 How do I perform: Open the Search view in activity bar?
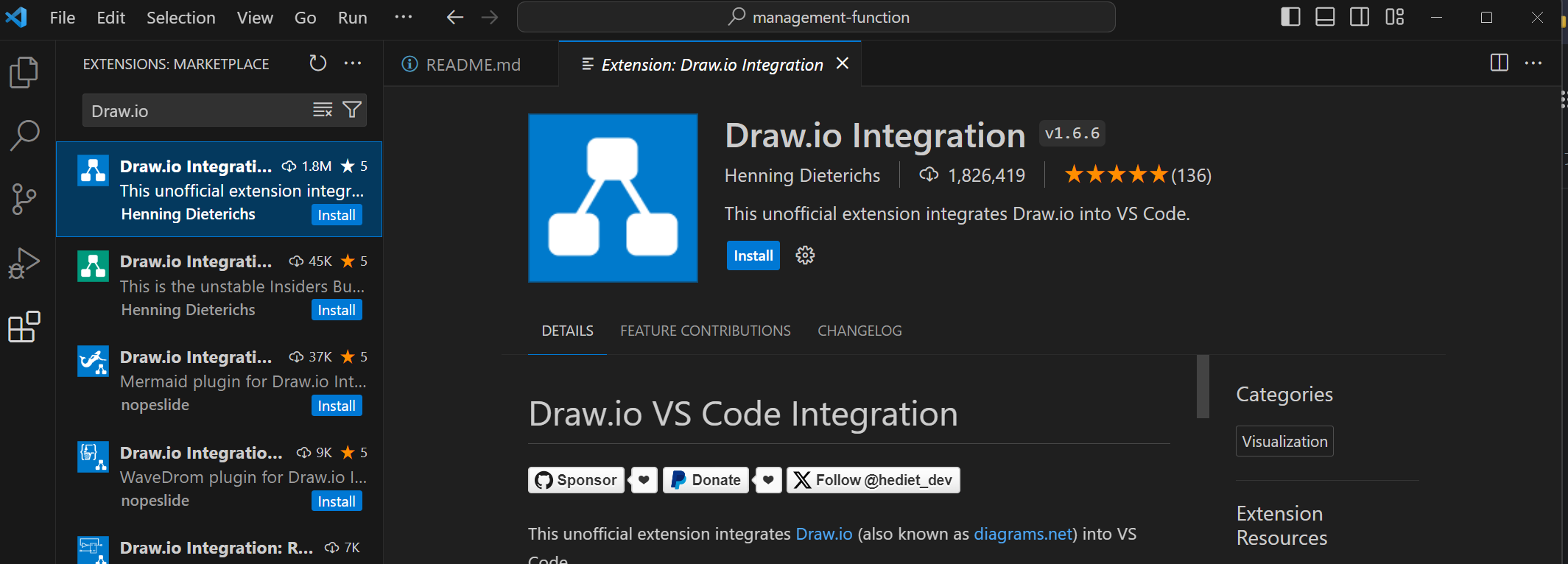24,135
